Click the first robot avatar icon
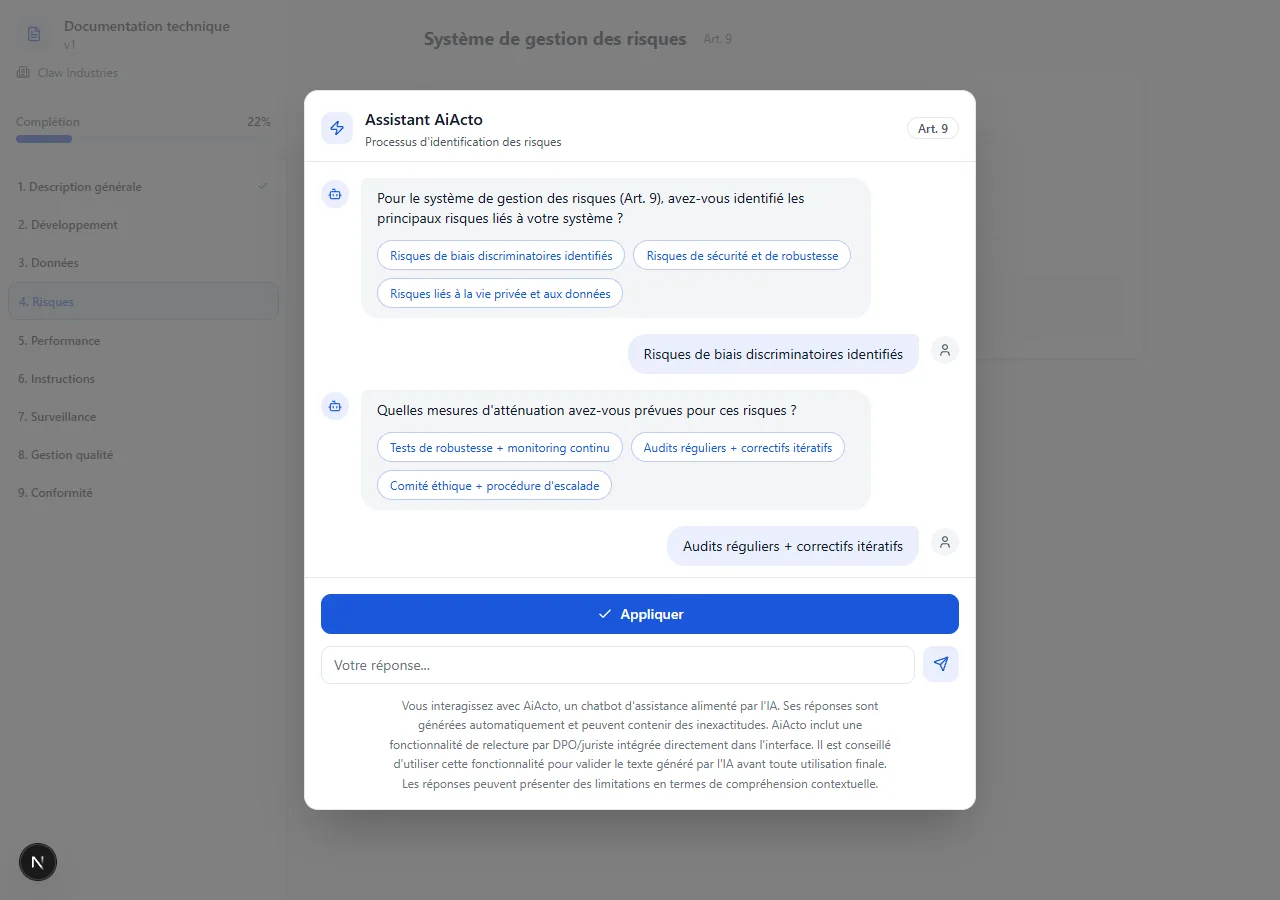 pyautogui.click(x=335, y=194)
